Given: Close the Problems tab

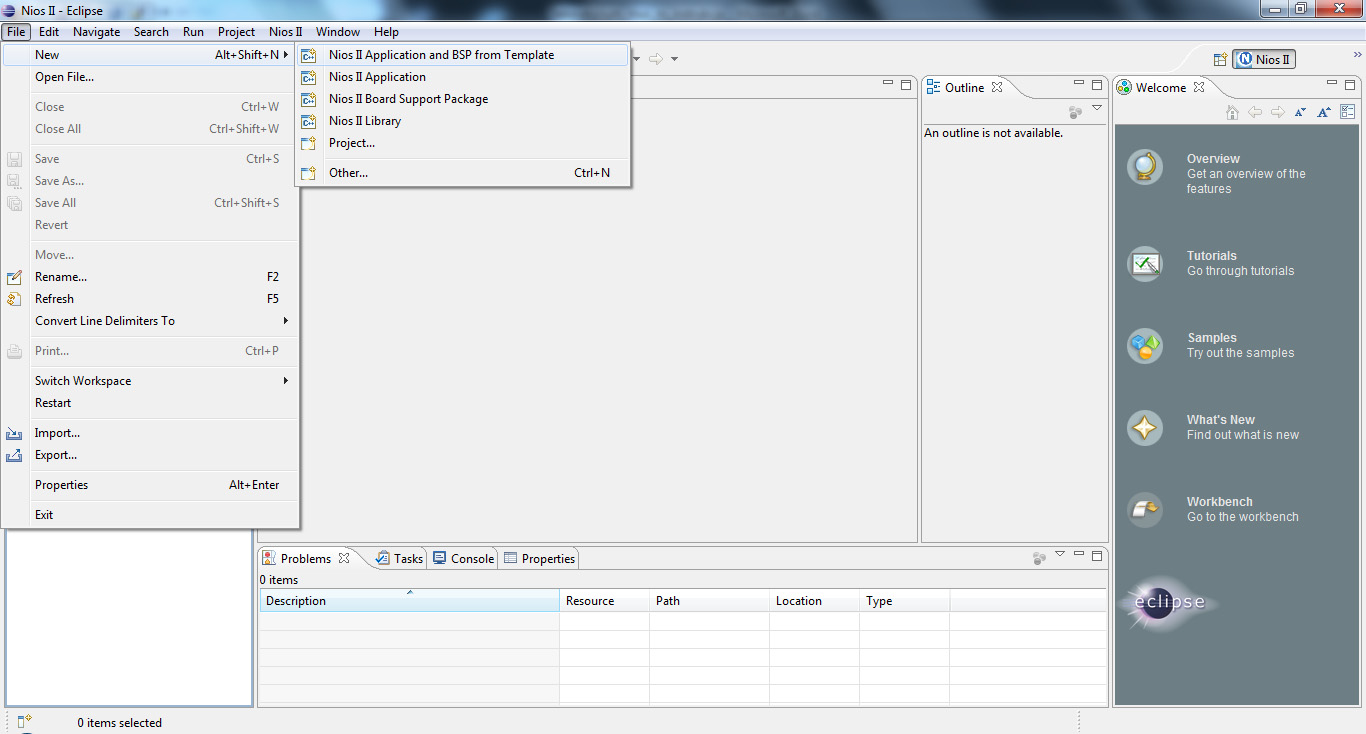Looking at the screenshot, I should pyautogui.click(x=344, y=558).
